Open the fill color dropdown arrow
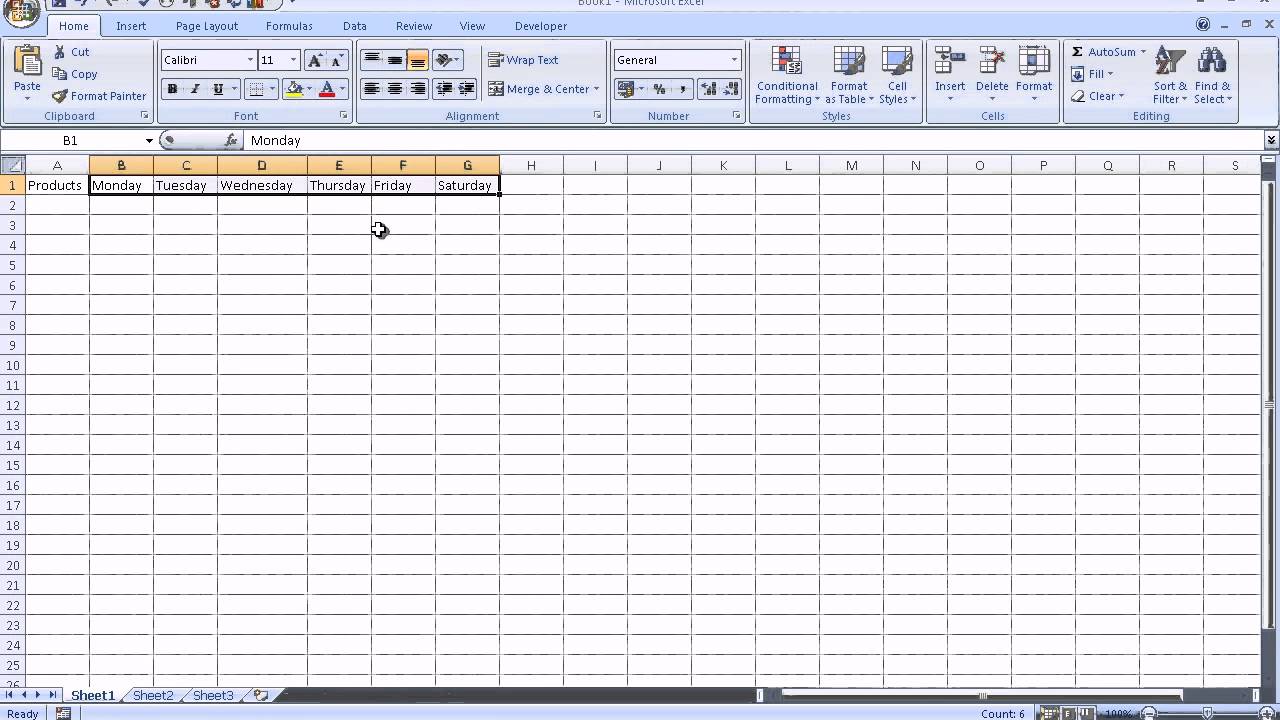This screenshot has height=720, width=1280. [x=309, y=89]
